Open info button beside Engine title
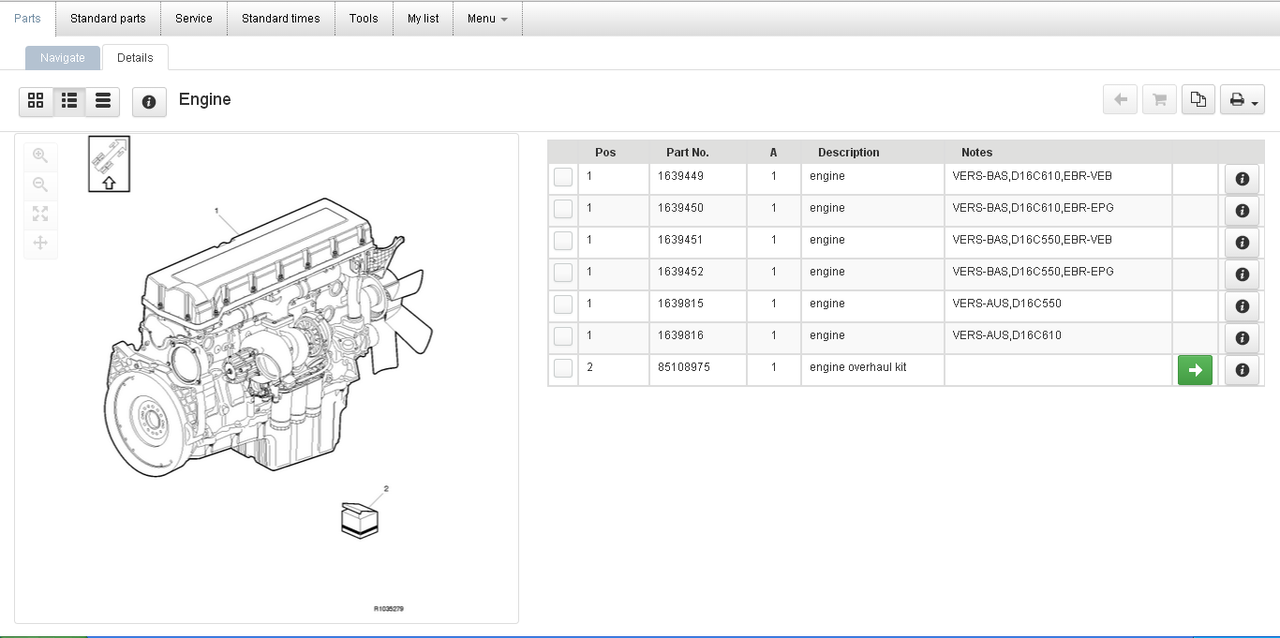The height and width of the screenshot is (638, 1280). (149, 101)
